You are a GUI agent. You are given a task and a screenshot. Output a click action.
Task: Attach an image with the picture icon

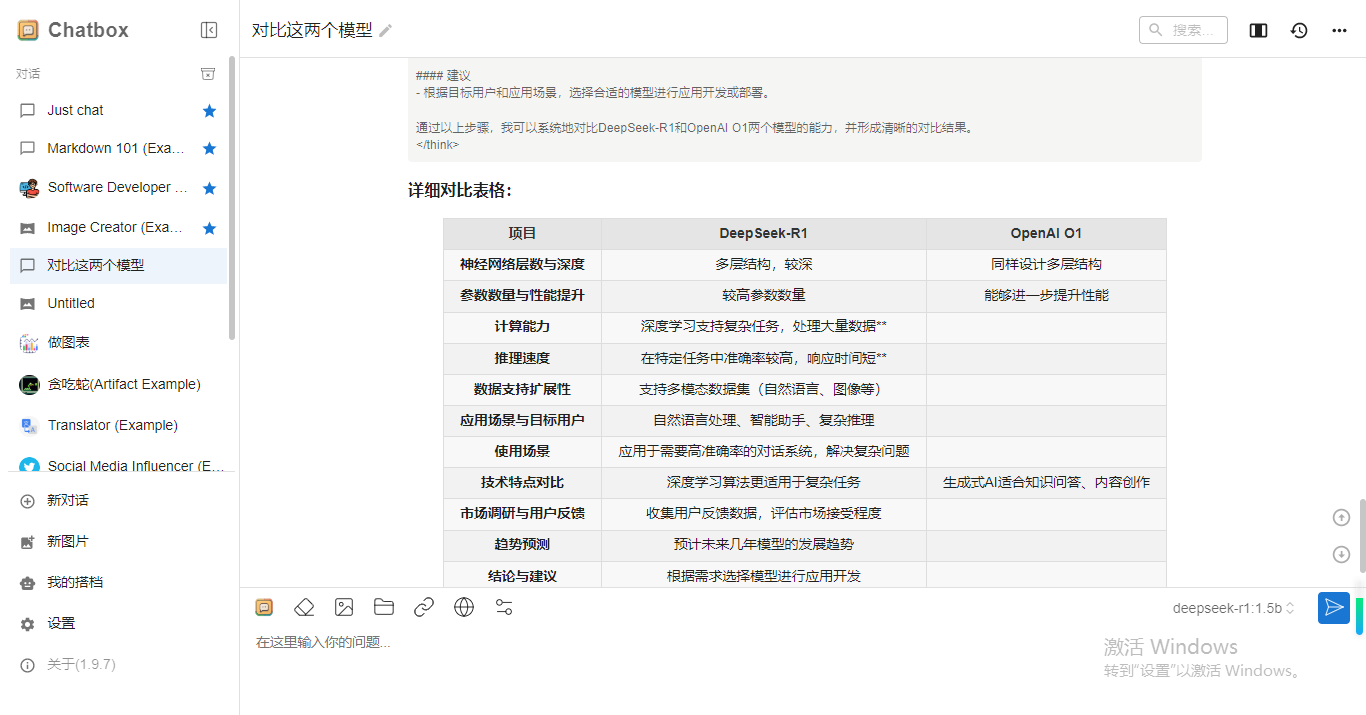click(x=344, y=607)
